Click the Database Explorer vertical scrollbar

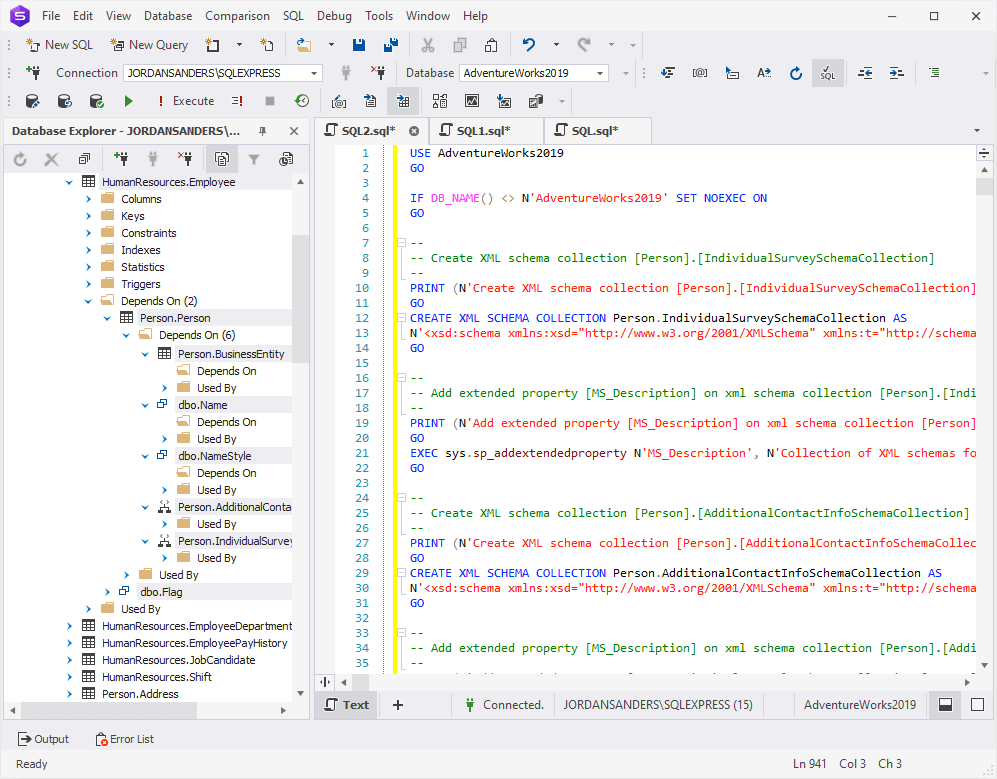300,299
